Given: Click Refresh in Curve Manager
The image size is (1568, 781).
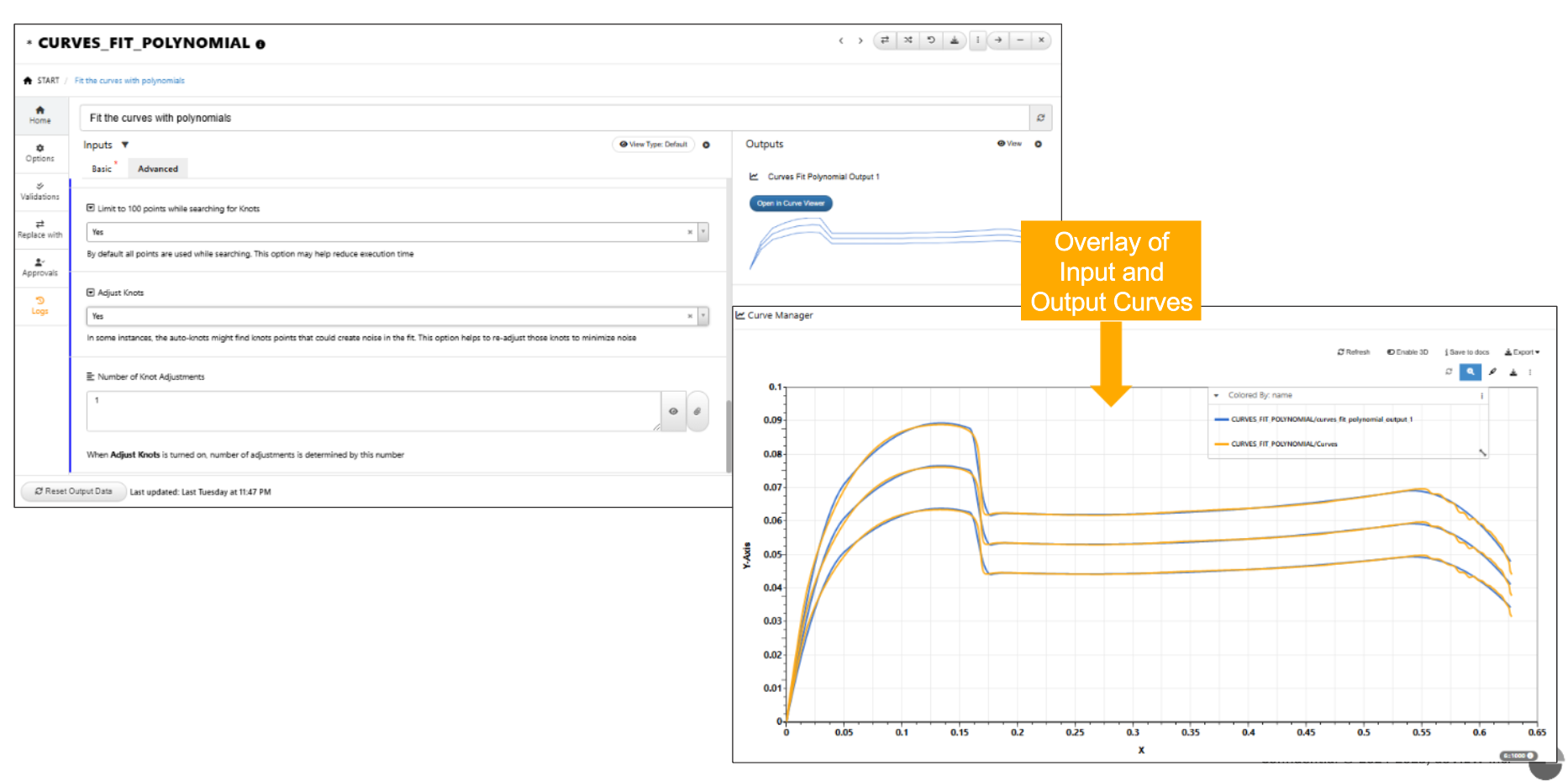Looking at the screenshot, I should click(x=1354, y=352).
